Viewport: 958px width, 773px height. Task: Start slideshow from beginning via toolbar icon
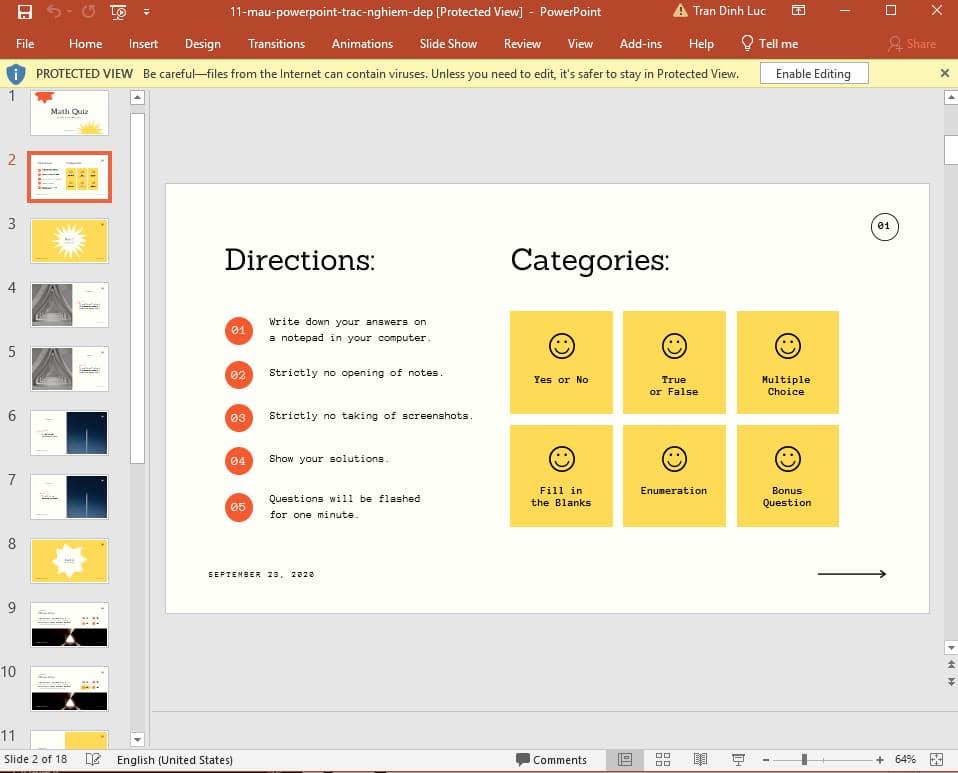[x=118, y=12]
